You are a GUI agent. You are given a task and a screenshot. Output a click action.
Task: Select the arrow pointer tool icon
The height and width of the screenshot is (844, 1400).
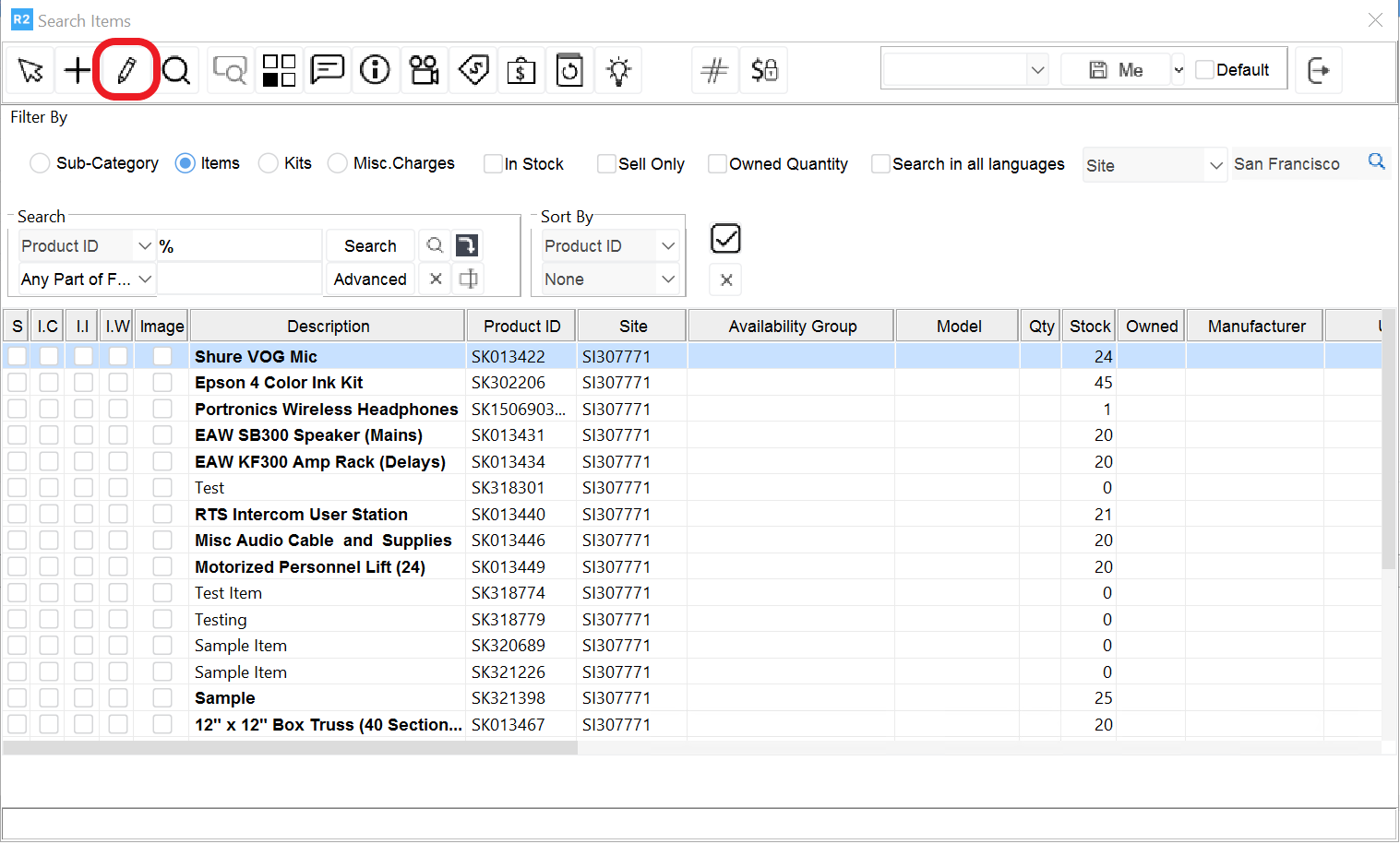click(30, 70)
